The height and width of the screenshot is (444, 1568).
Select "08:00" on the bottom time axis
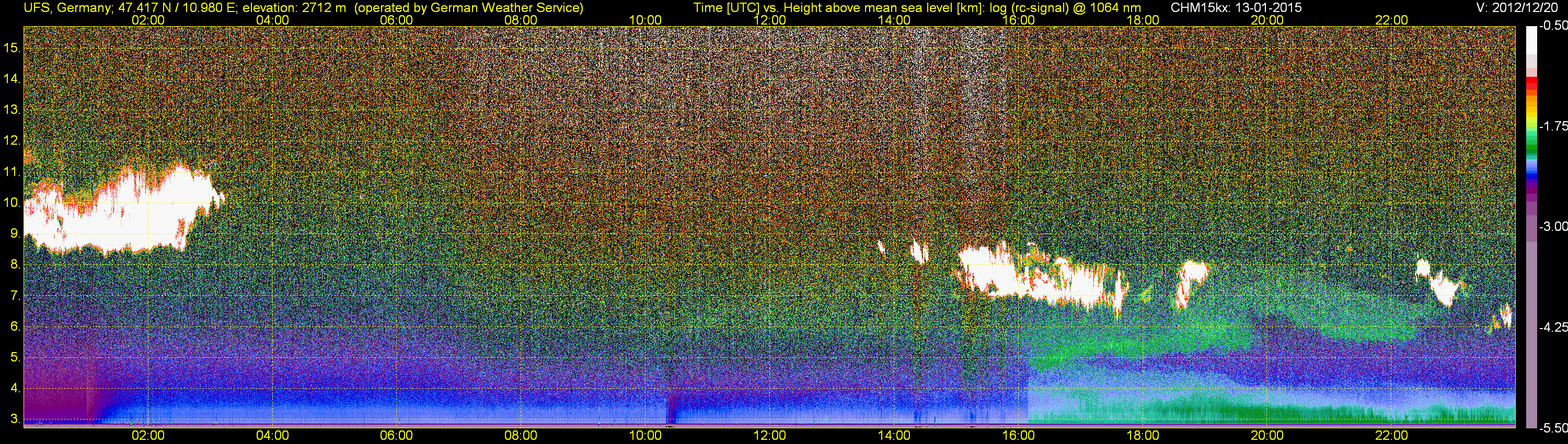[521, 436]
